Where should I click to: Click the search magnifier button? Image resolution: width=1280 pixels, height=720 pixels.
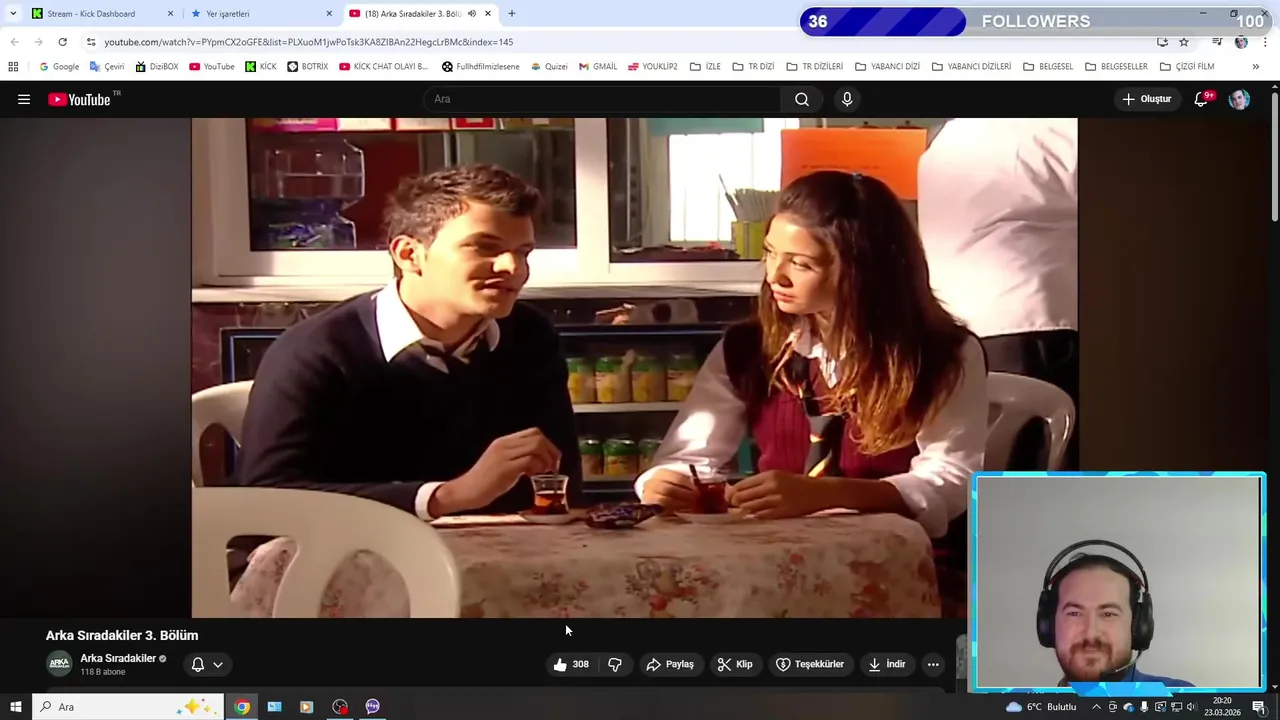(802, 99)
